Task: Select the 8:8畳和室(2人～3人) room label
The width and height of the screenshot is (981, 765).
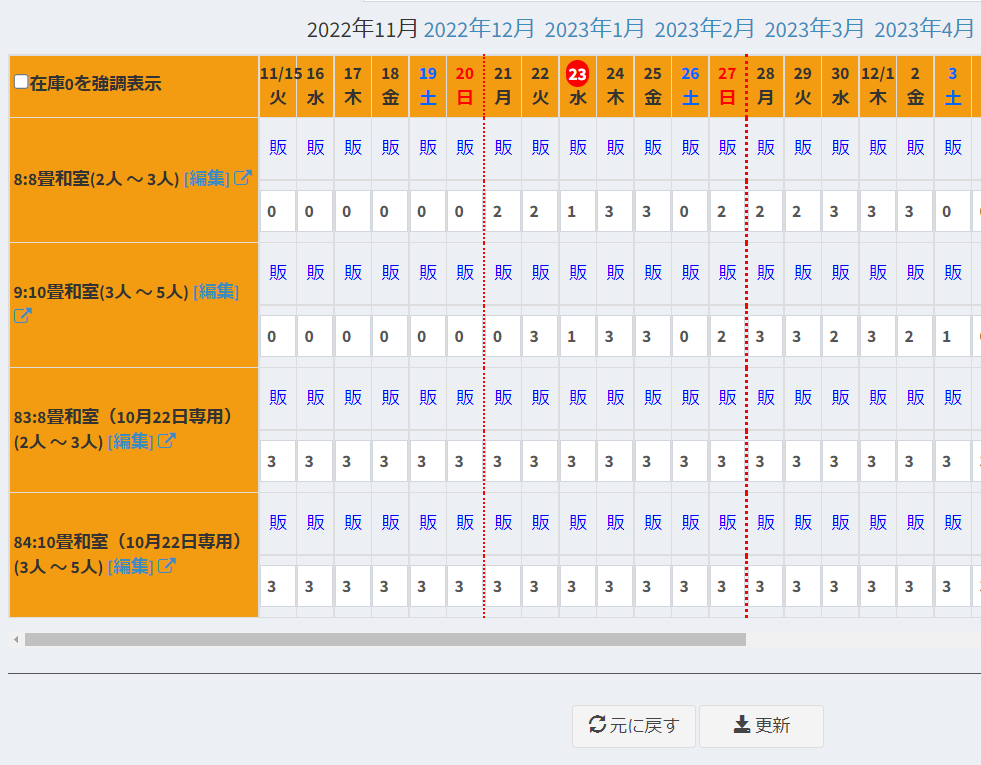Action: point(96,179)
